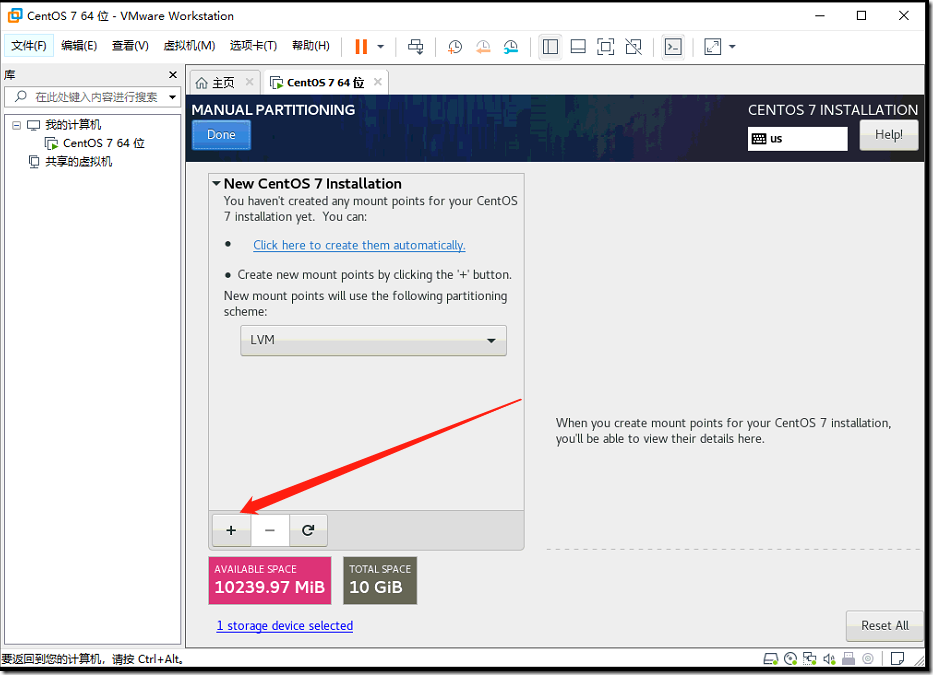Click the stretch guest display icon
933x675 pixels.
click(712, 46)
